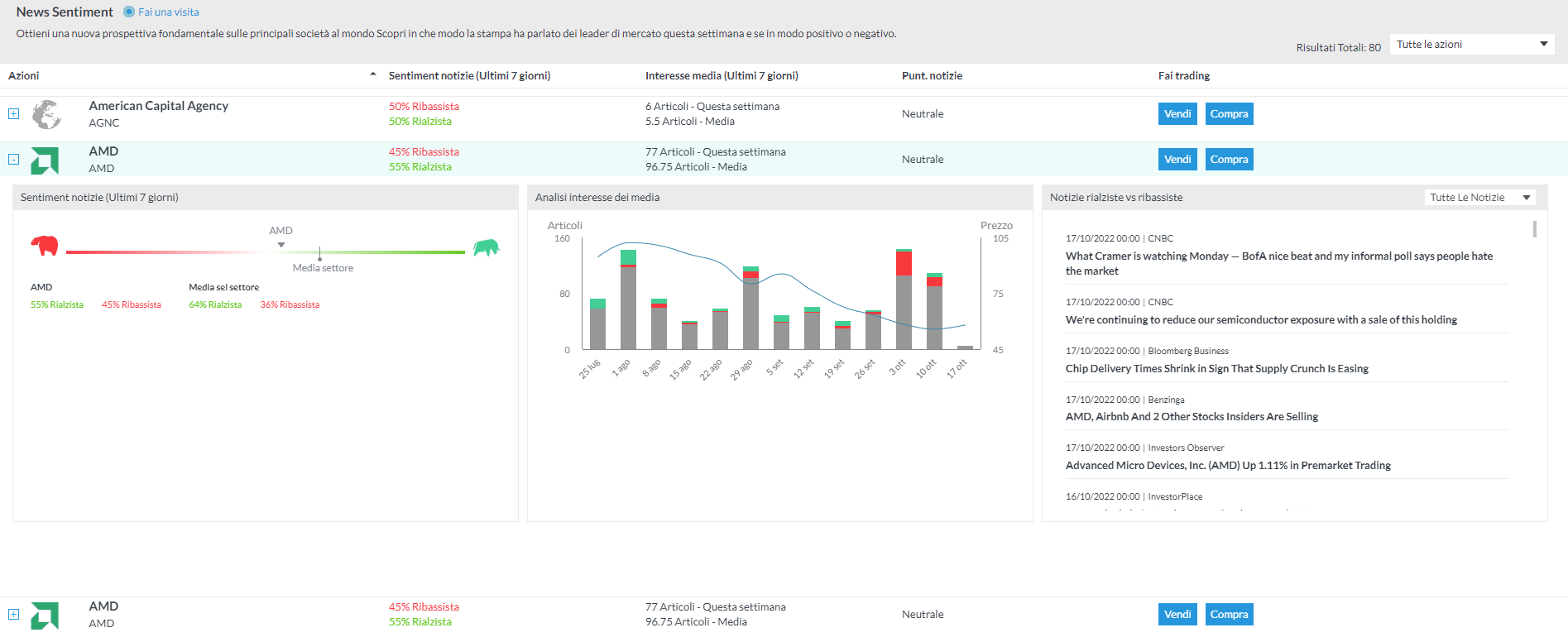
Task: Click the green bull sentiment icon
Action: click(x=487, y=247)
